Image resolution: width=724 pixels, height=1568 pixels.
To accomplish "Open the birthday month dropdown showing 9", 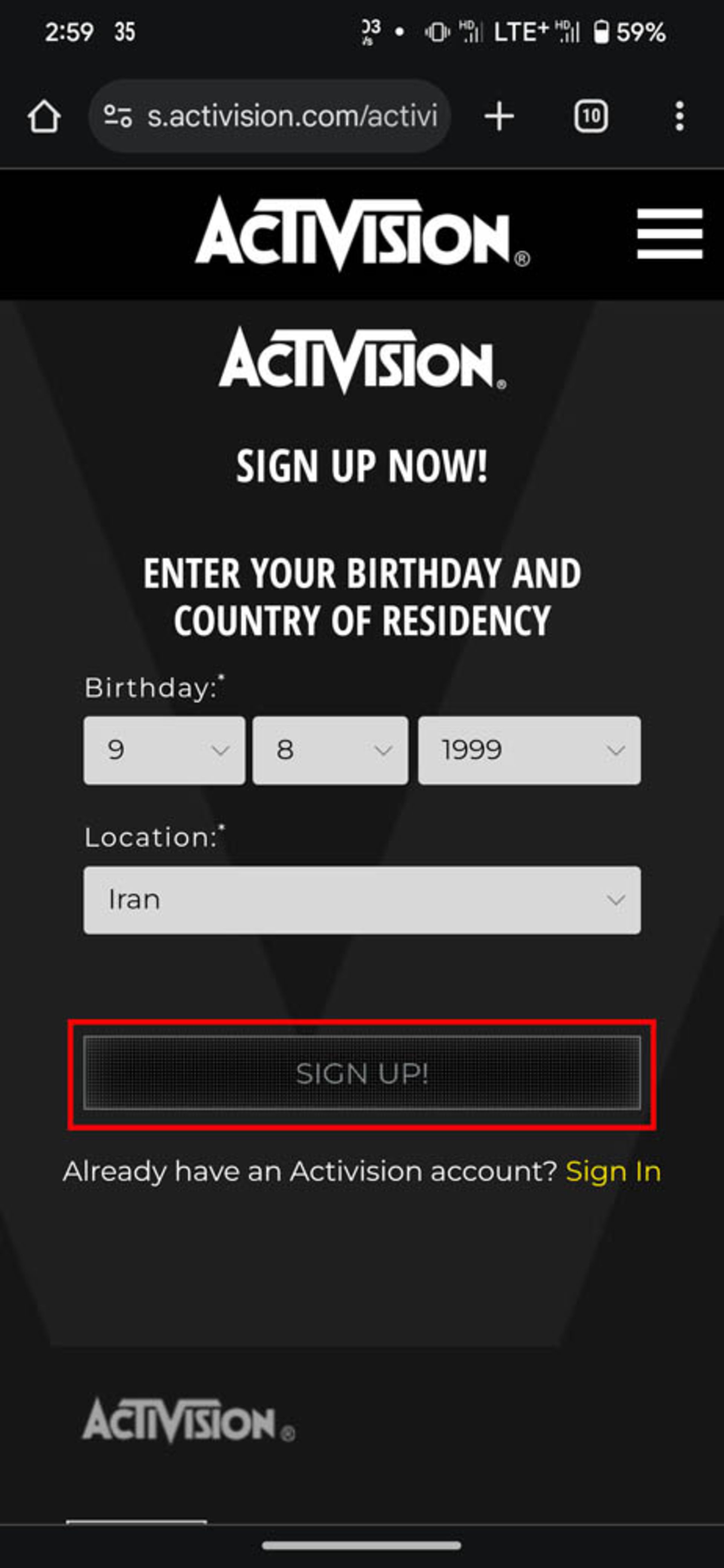I will coord(164,750).
